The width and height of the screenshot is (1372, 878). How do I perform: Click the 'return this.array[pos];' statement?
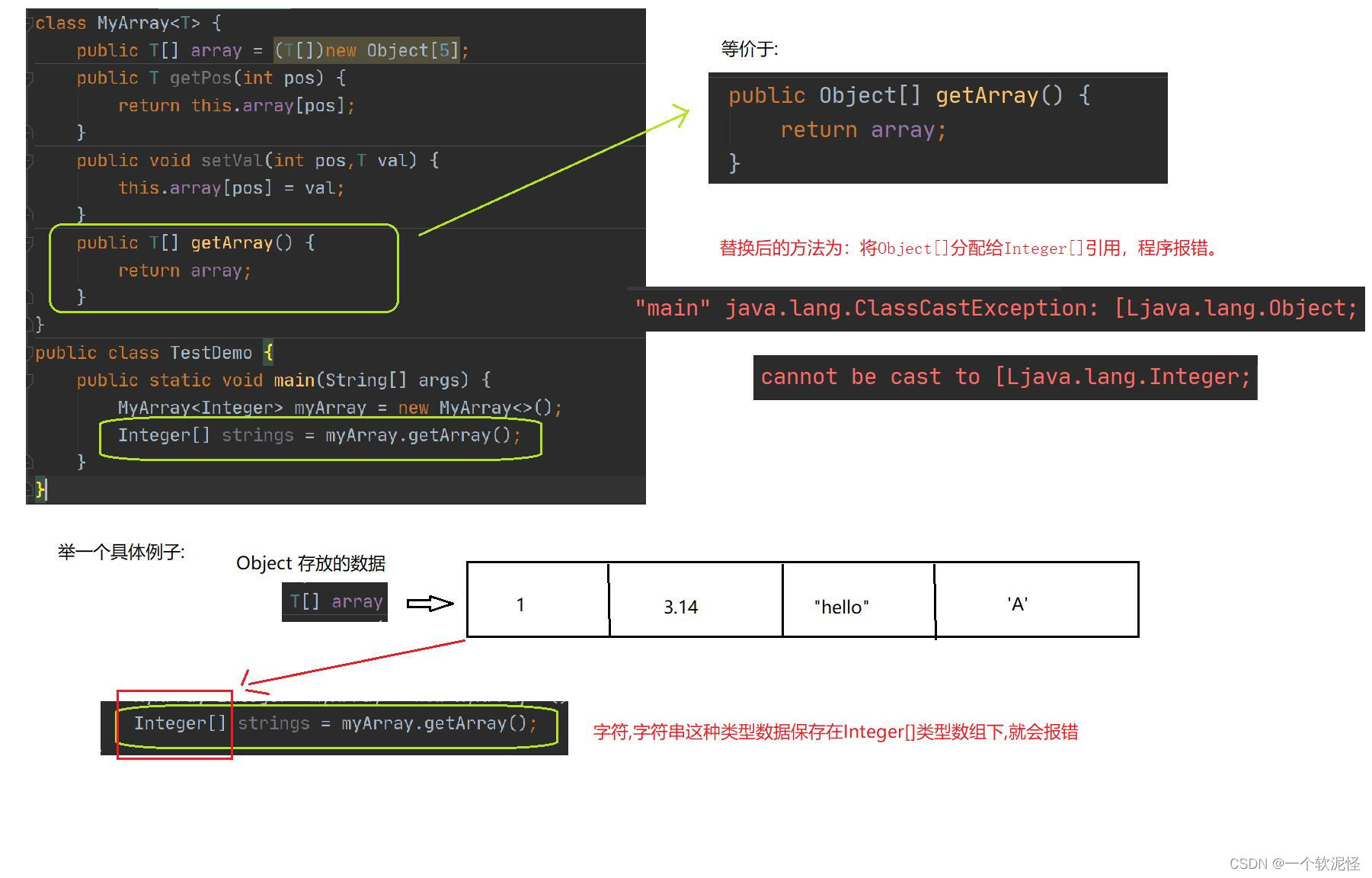(236, 105)
